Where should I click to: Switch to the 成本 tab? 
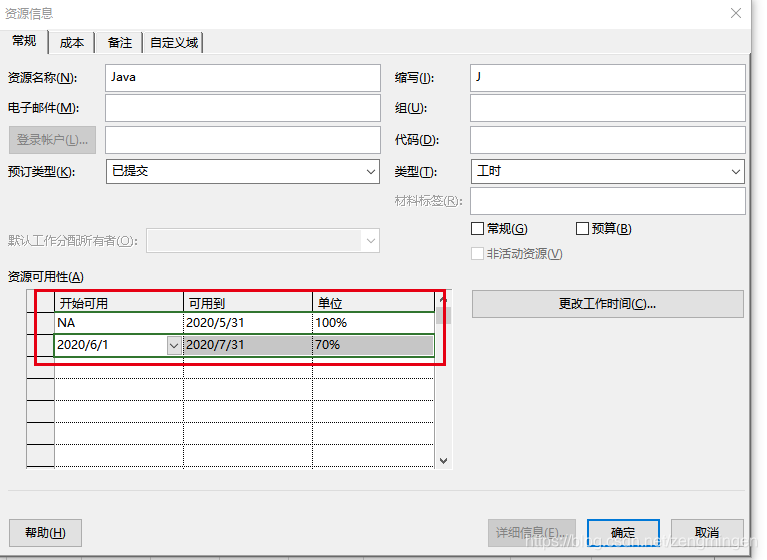click(71, 43)
